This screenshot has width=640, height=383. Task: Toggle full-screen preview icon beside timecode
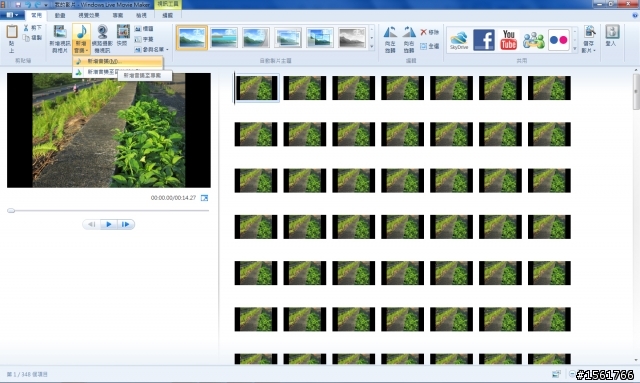[x=204, y=198]
